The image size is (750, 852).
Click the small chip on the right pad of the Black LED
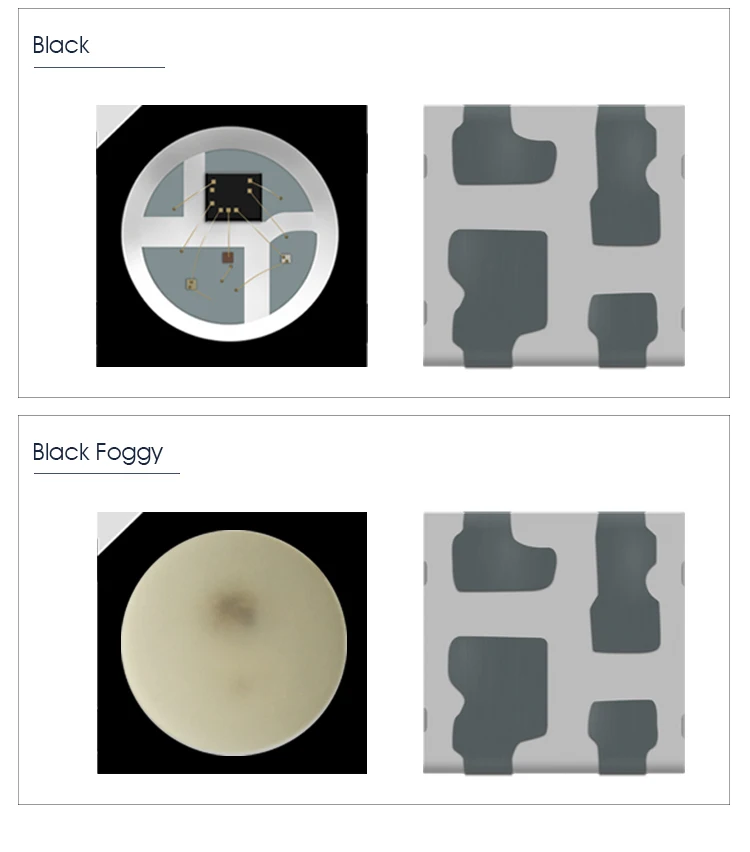pyautogui.click(x=285, y=259)
